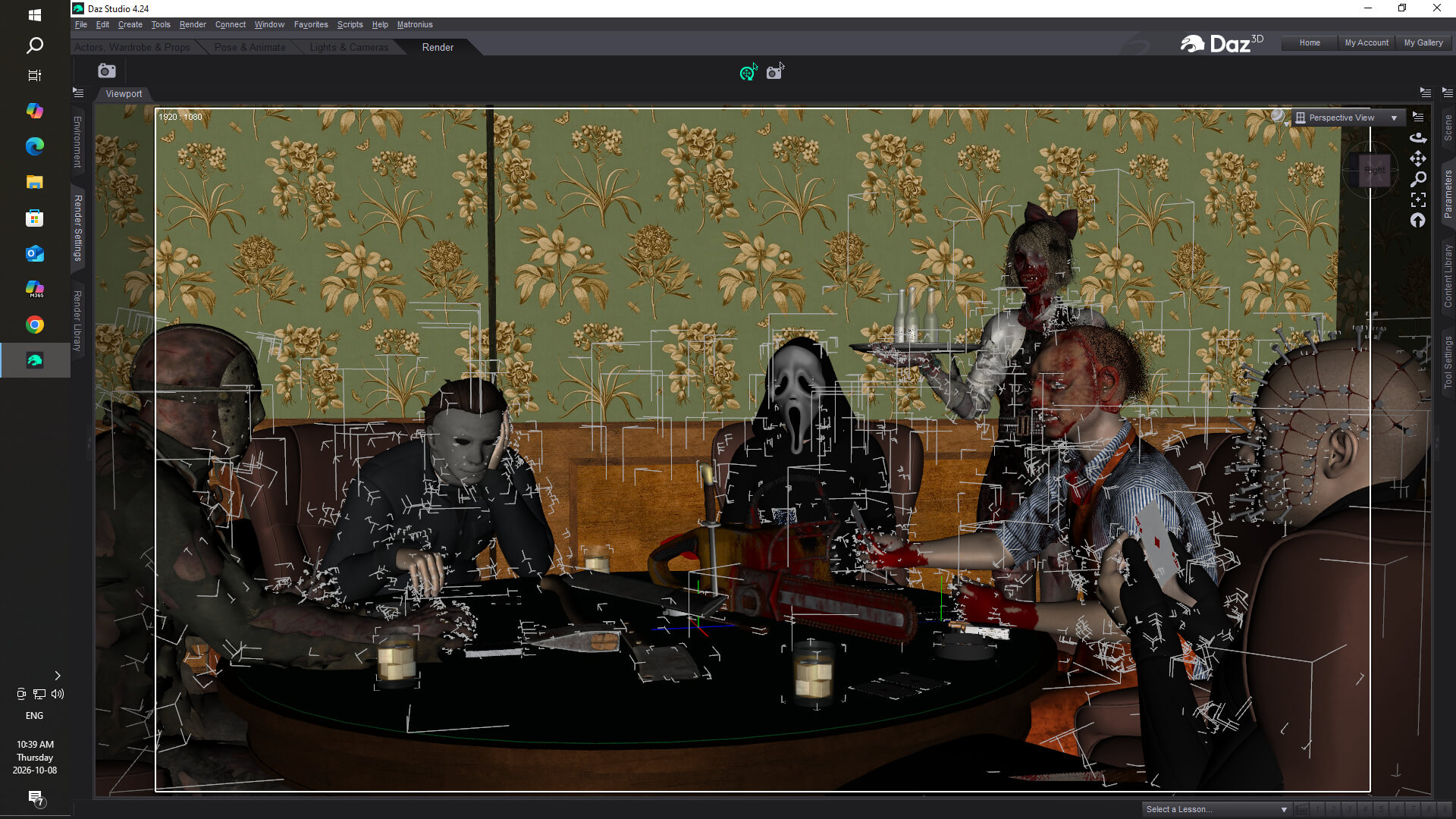
Task: Open the right pane group options menu icon
Action: pyautogui.click(x=1426, y=93)
